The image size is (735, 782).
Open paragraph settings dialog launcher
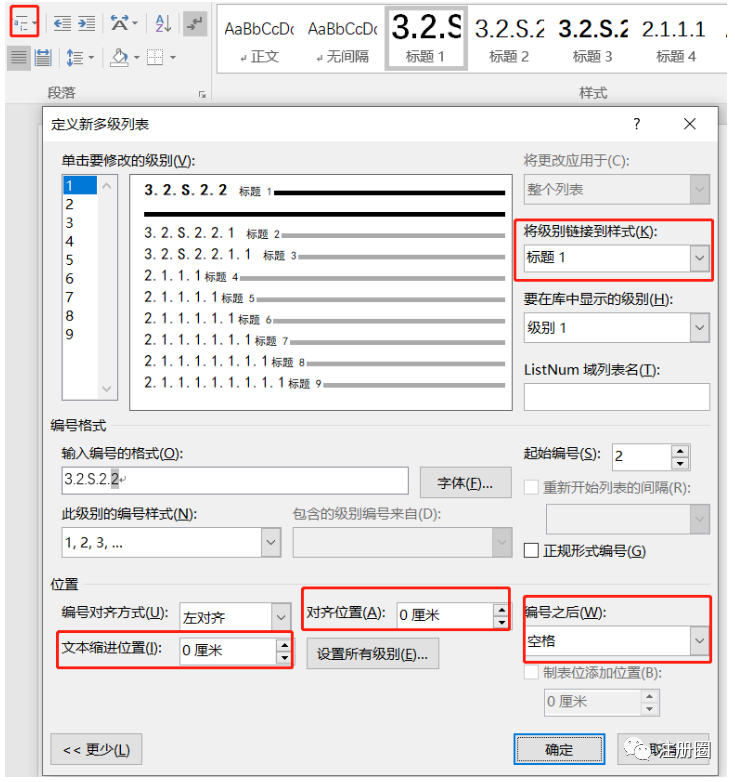(x=202, y=94)
